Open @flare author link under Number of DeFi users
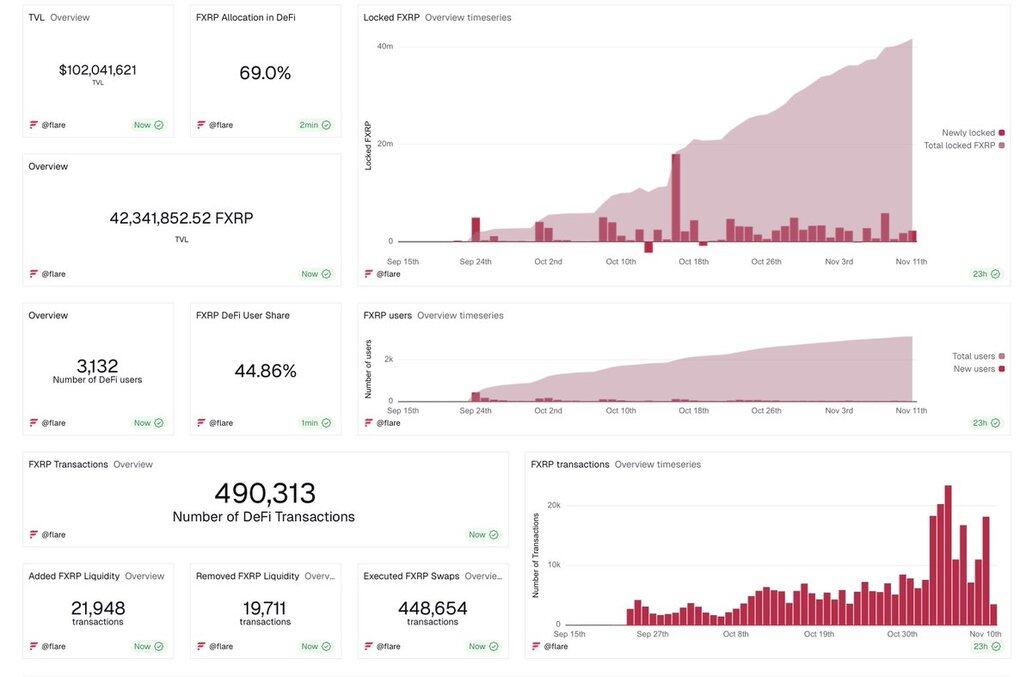This screenshot has height=677, width=1032. point(53,423)
